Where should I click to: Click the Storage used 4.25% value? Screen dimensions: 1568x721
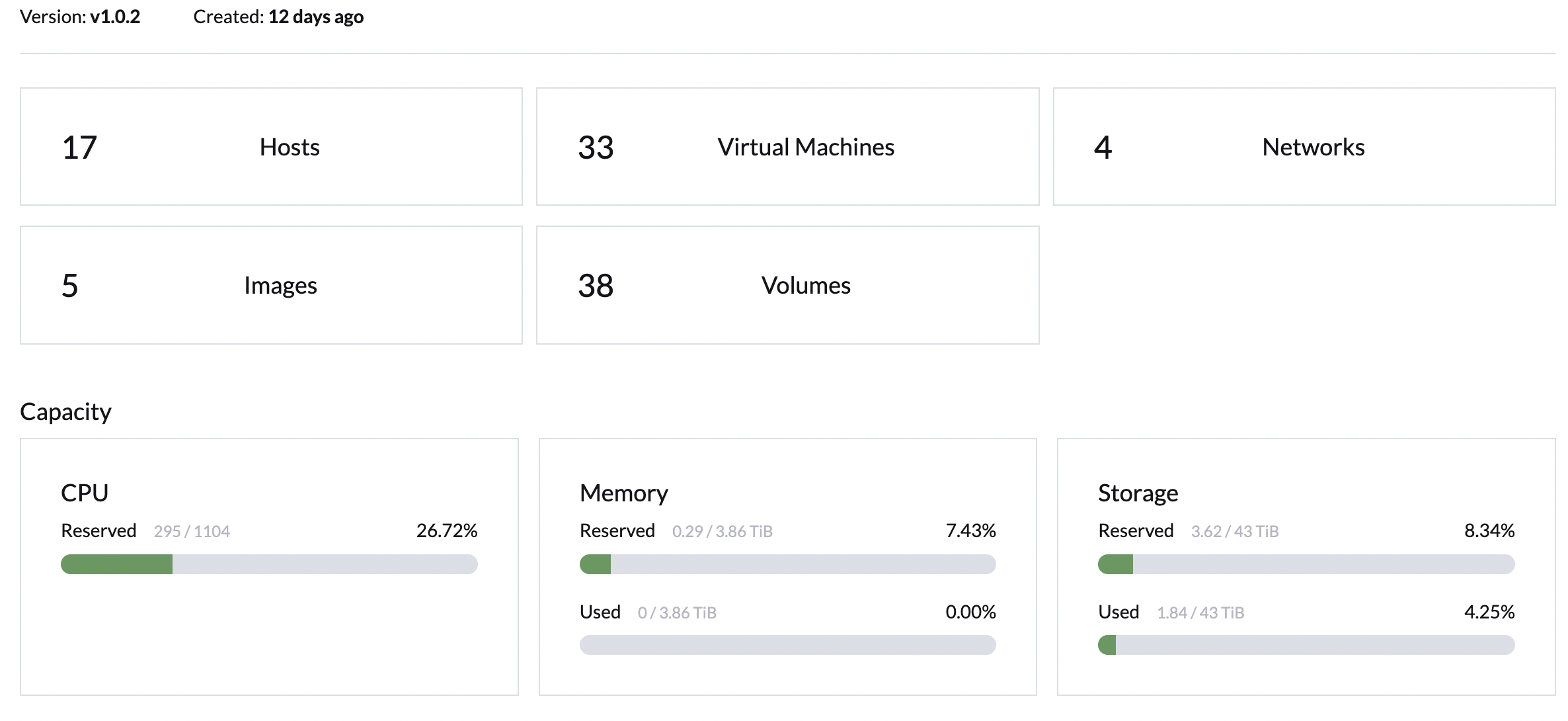tap(1489, 612)
